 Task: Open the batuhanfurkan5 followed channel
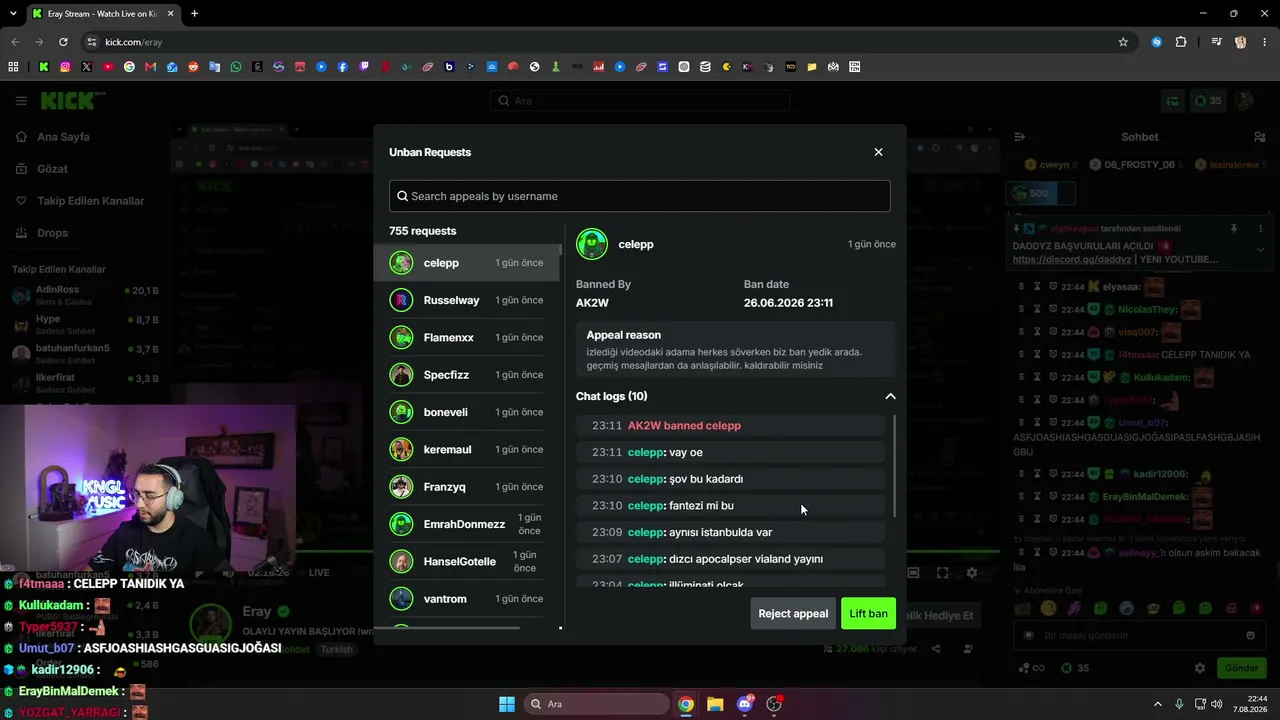coord(85,353)
